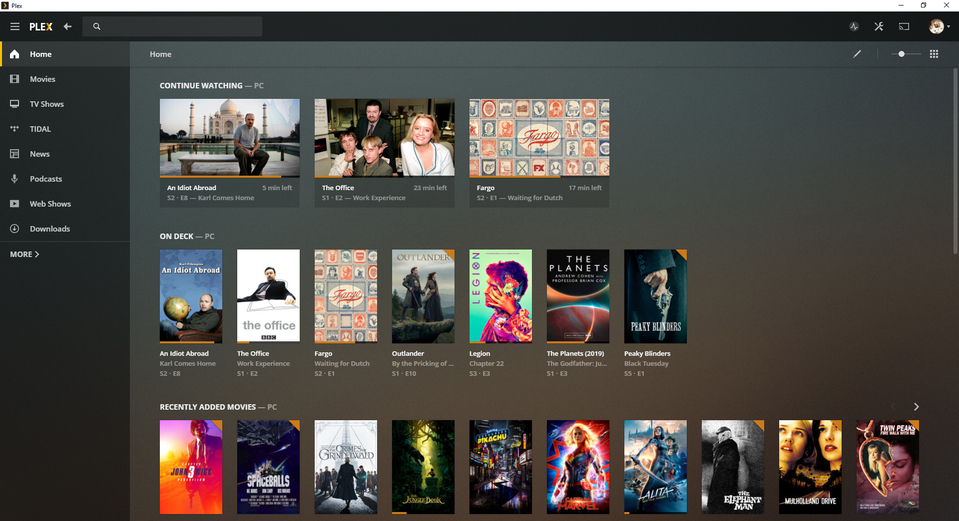
Task: Select the Web Shows sidebar label
Action: click(x=50, y=204)
